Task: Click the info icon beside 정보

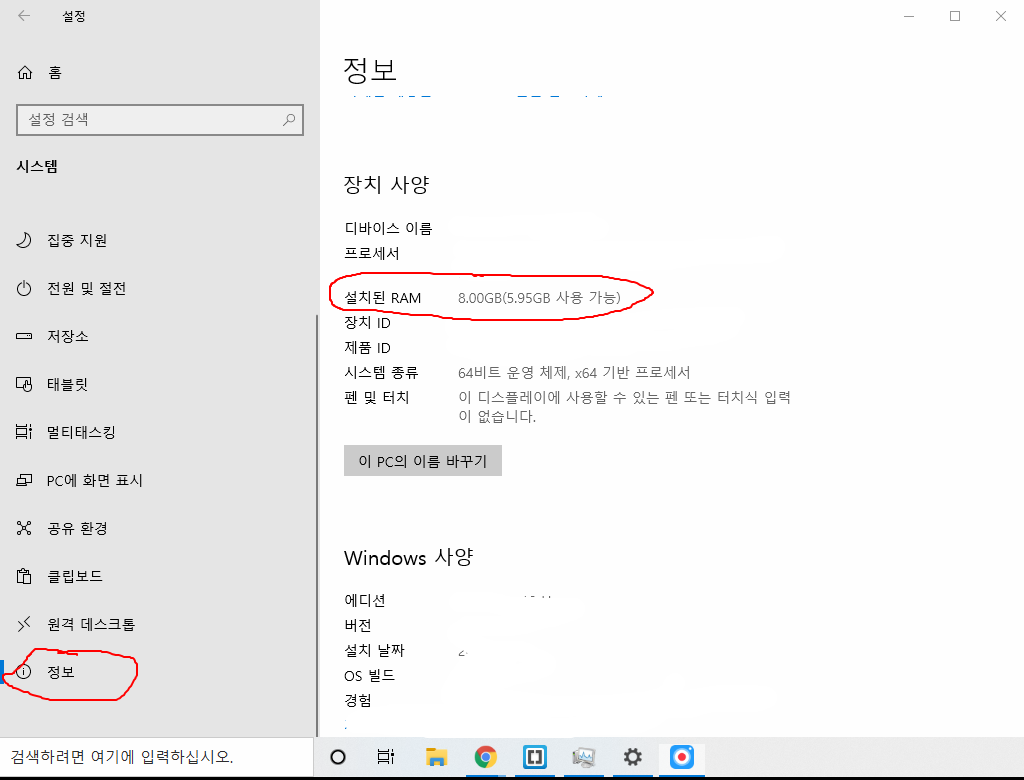Action: 24,672
